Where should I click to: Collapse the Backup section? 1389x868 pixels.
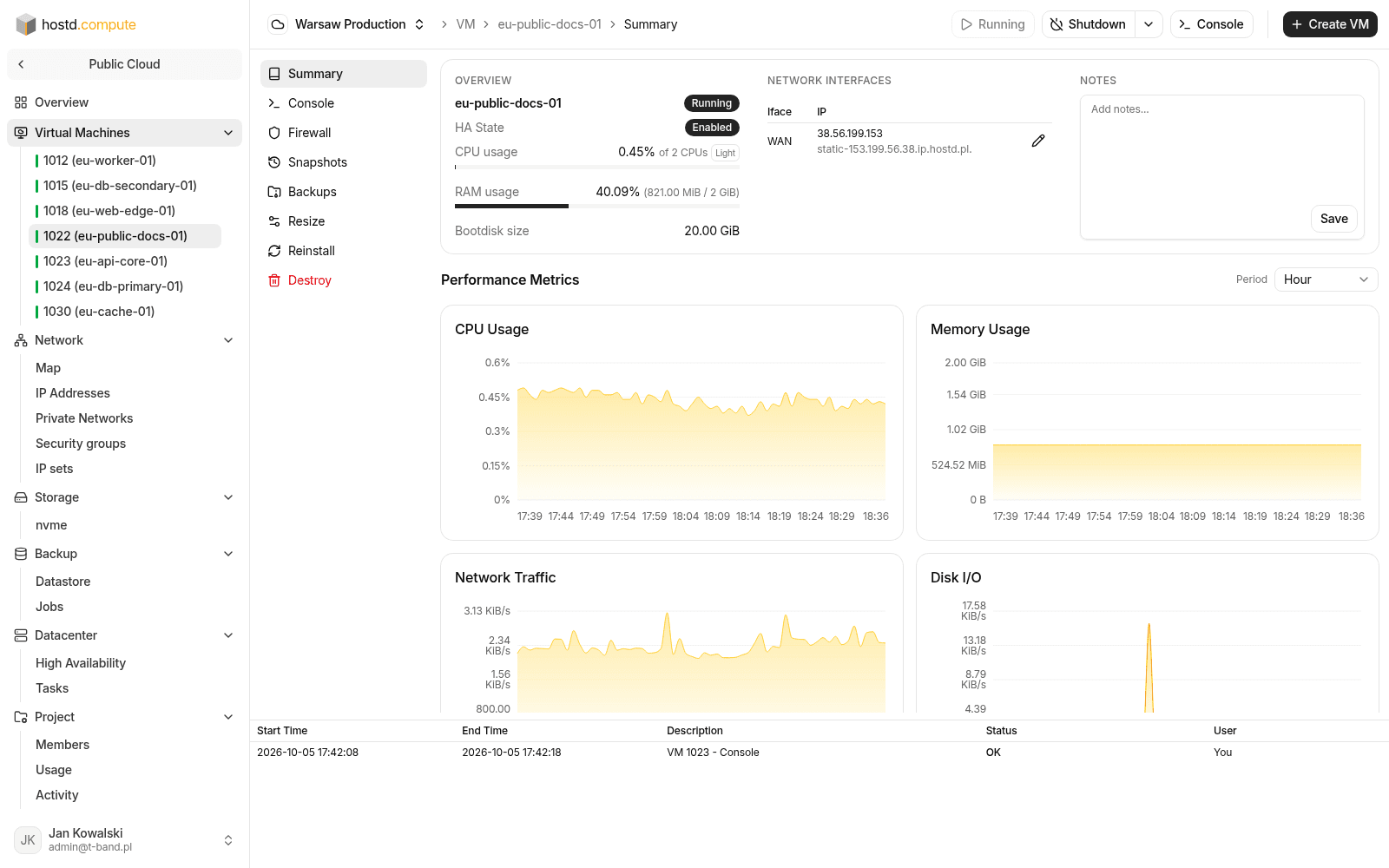tap(228, 554)
